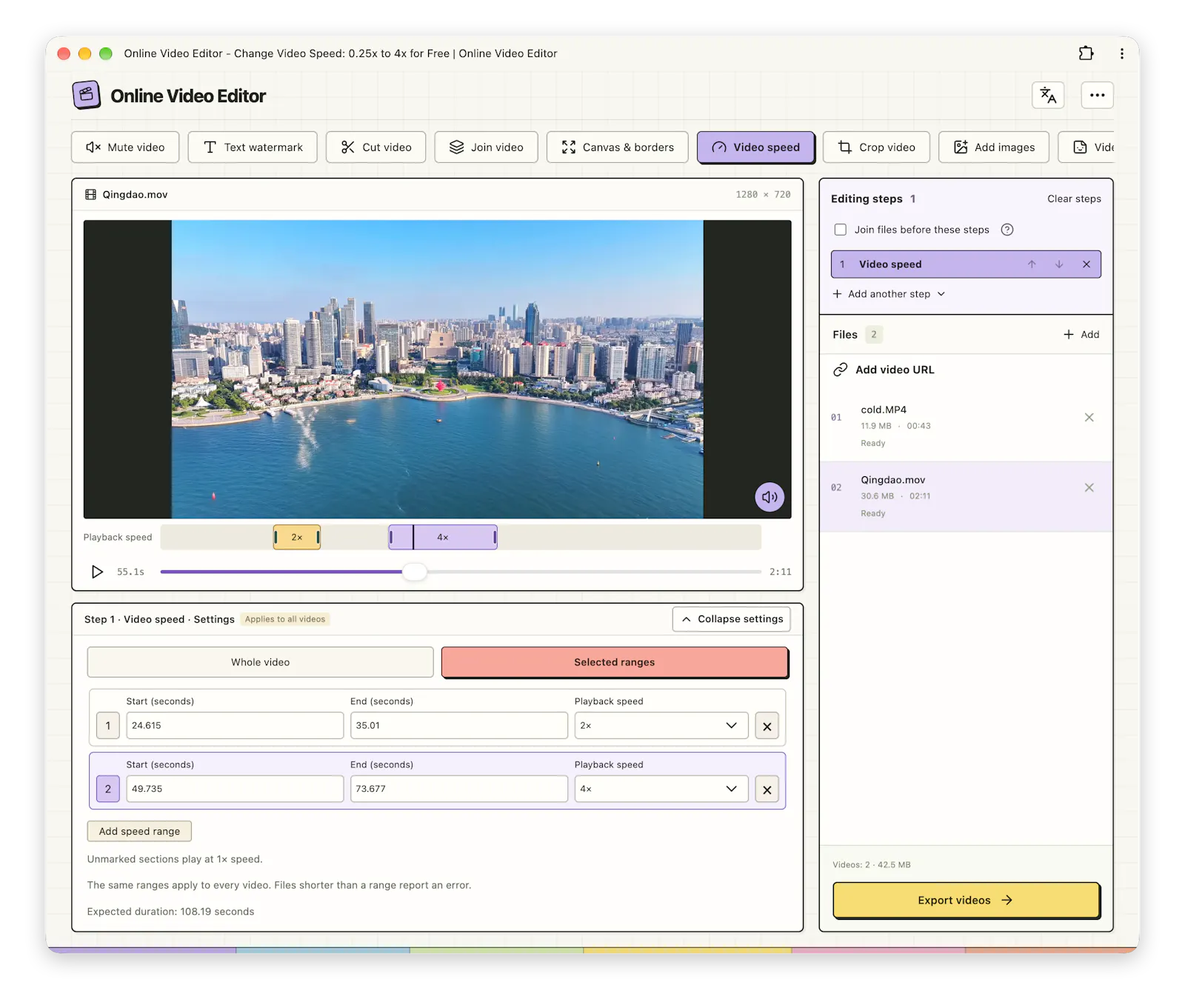Click the Add video URL link icon
The image size is (1185, 1008).
tap(840, 370)
